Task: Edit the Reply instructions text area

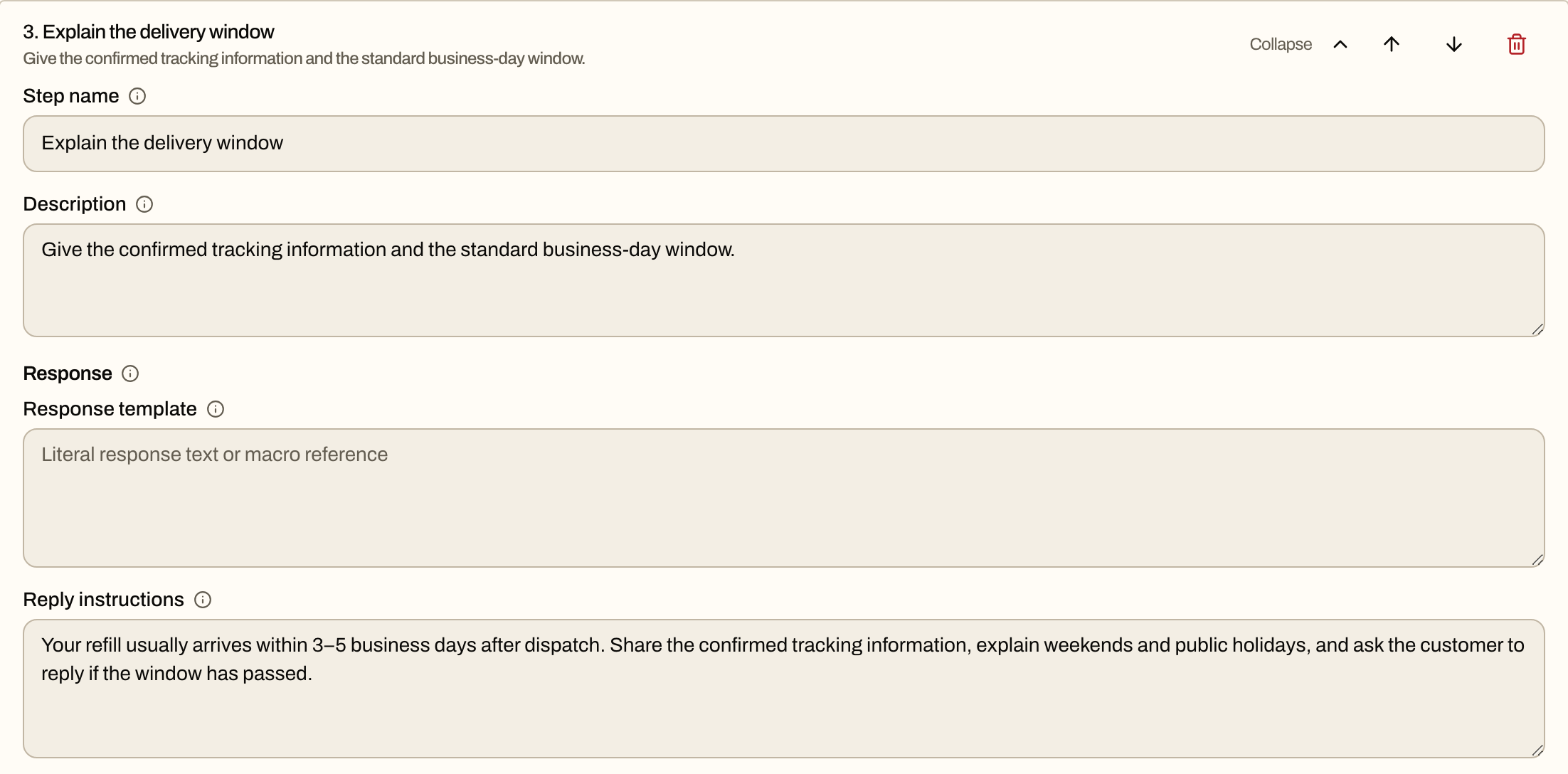Action: pyautogui.click(x=784, y=689)
